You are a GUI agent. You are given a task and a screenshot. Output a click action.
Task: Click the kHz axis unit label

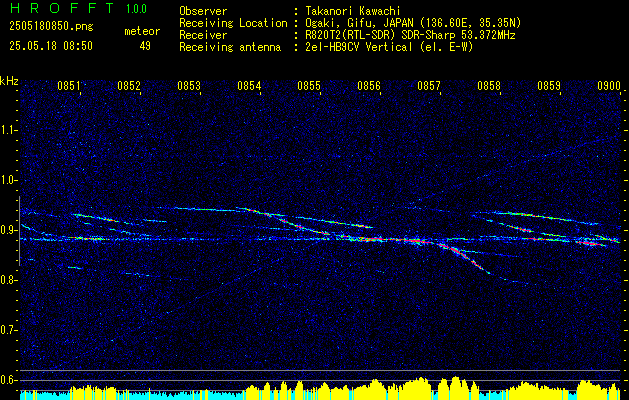9,81
